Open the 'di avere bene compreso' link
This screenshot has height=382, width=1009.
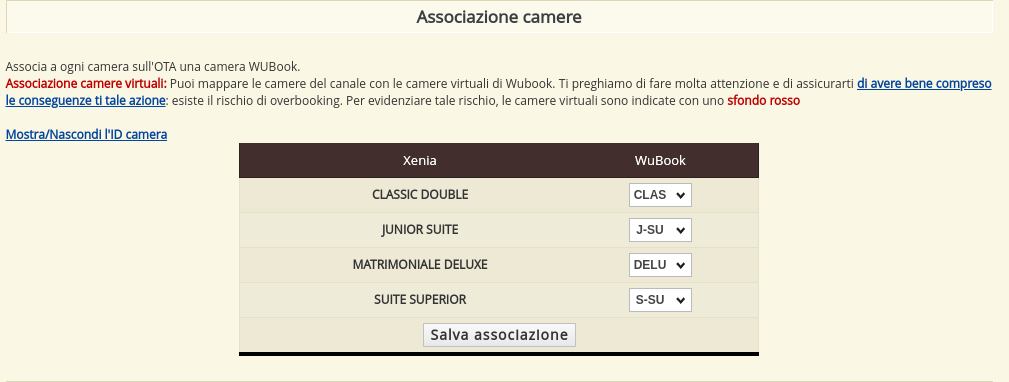point(924,84)
